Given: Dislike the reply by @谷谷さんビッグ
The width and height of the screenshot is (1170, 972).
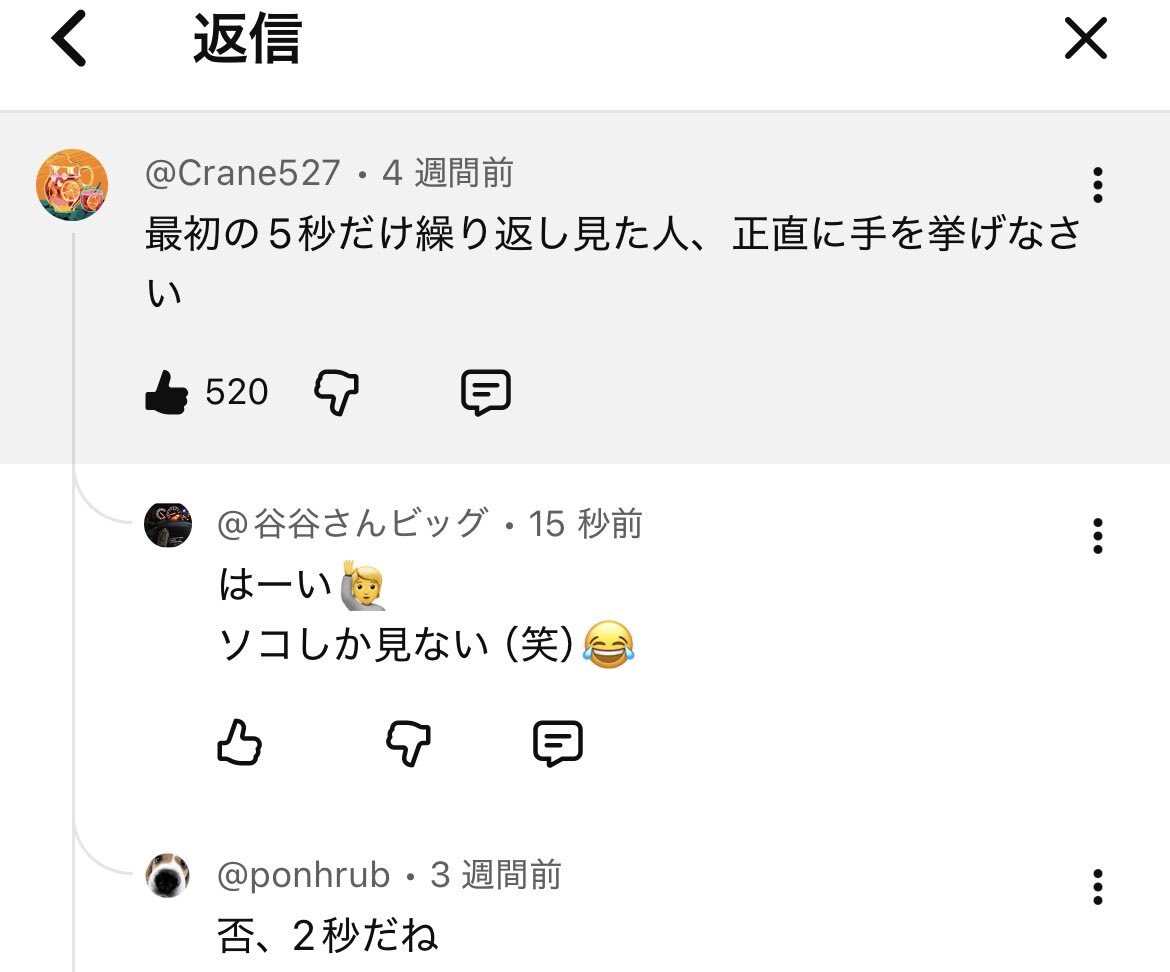Looking at the screenshot, I should (408, 743).
